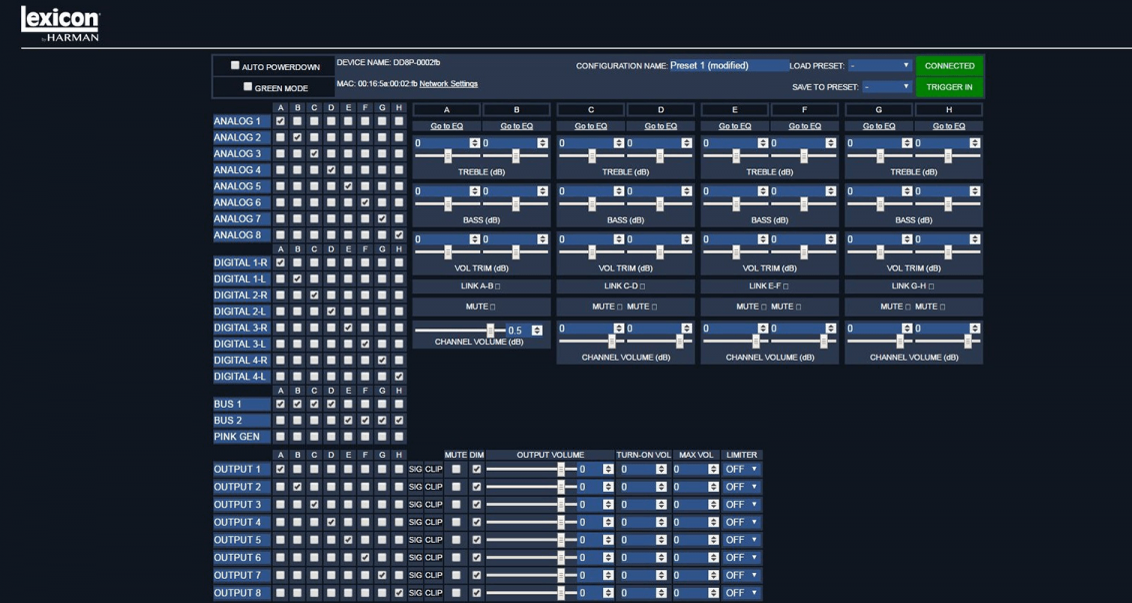Select the channel G header tab

[879, 110]
